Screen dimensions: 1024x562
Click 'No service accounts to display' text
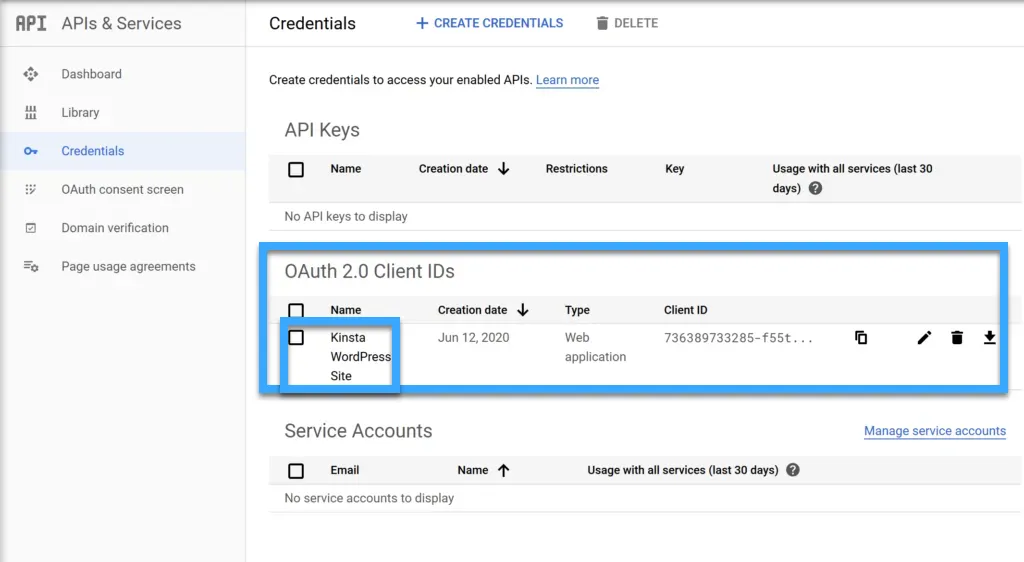pyautogui.click(x=369, y=498)
